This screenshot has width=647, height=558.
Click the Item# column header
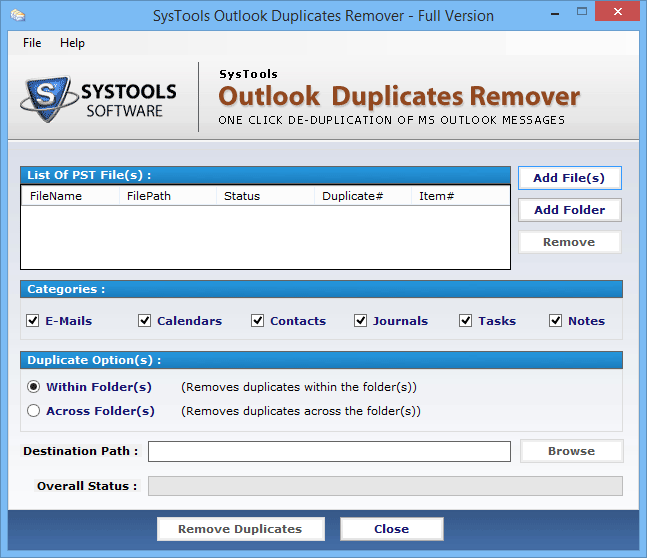pyautogui.click(x=460, y=196)
